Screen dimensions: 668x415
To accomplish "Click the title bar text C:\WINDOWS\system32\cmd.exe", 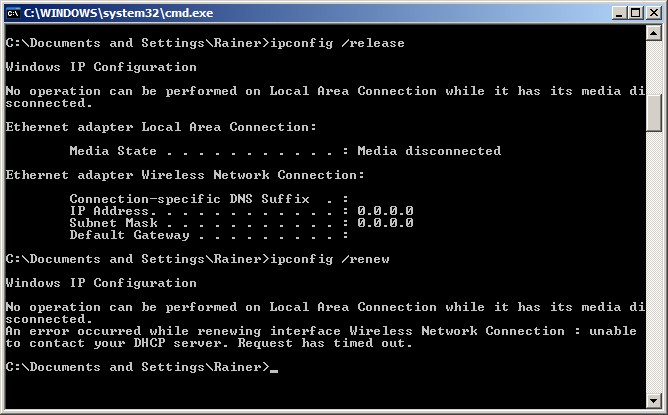I will click(118, 13).
